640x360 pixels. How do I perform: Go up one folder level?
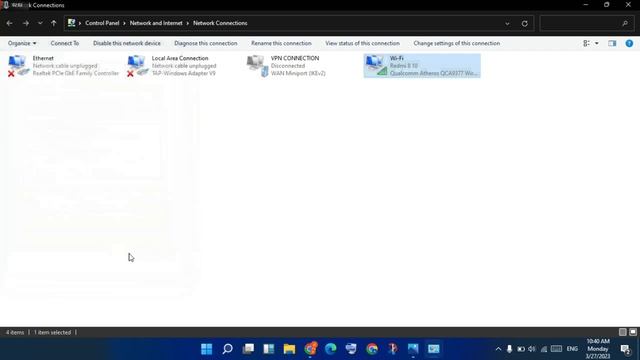(53, 23)
